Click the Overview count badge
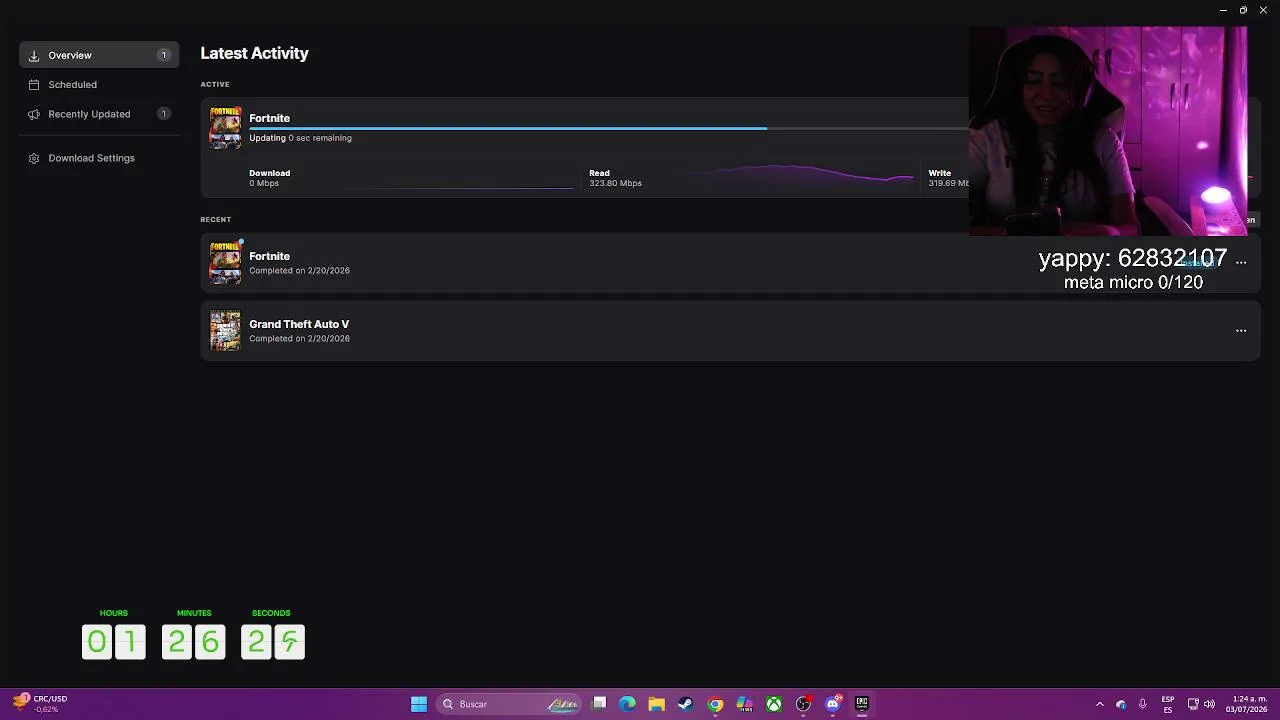1280x720 pixels. coord(163,55)
